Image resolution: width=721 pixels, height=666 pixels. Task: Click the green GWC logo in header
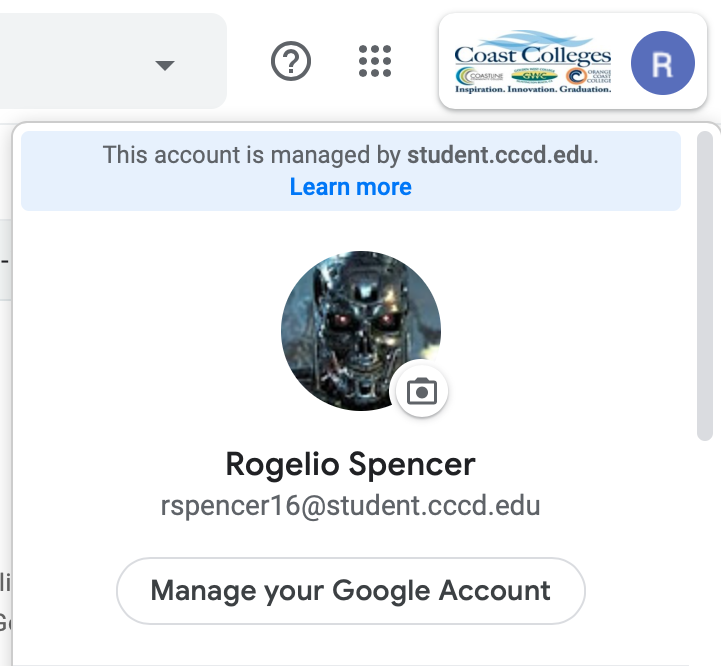[532, 76]
